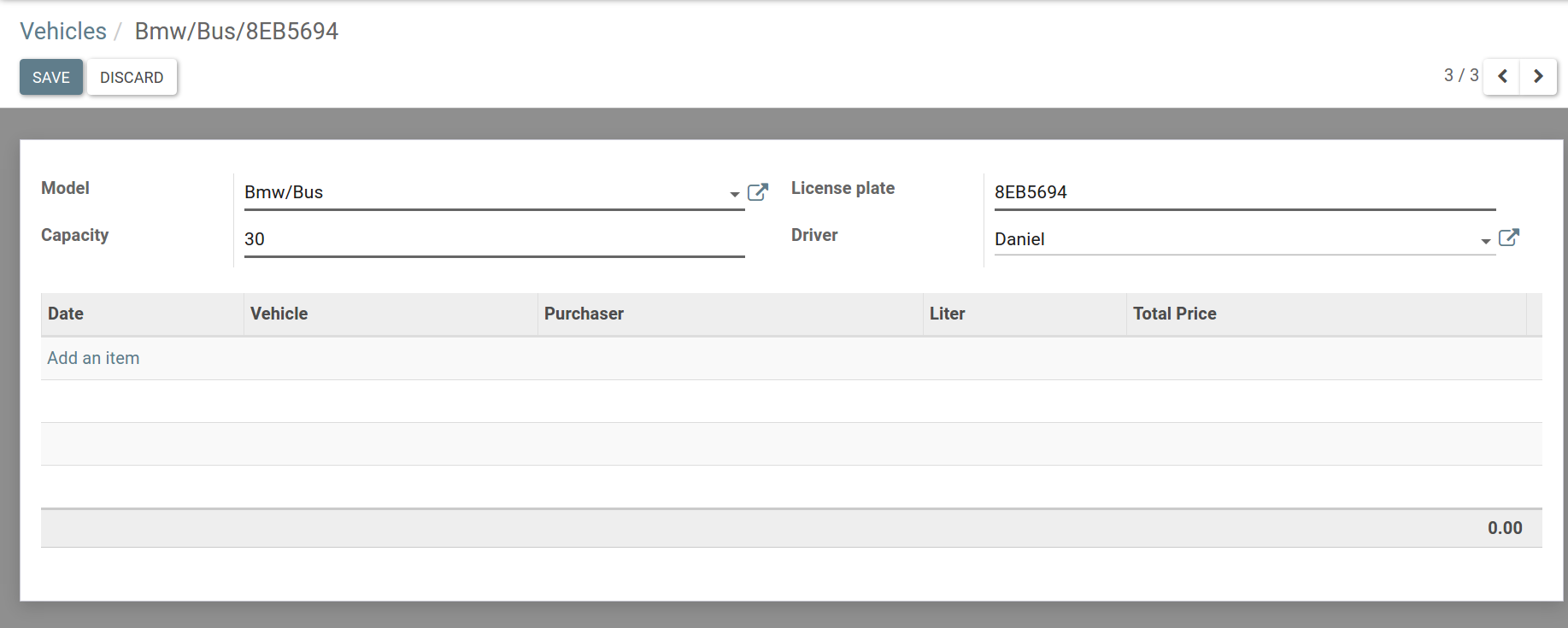Screen dimensions: 1568x628
Task: Expand the Model dropdown arrow
Action: [x=734, y=194]
